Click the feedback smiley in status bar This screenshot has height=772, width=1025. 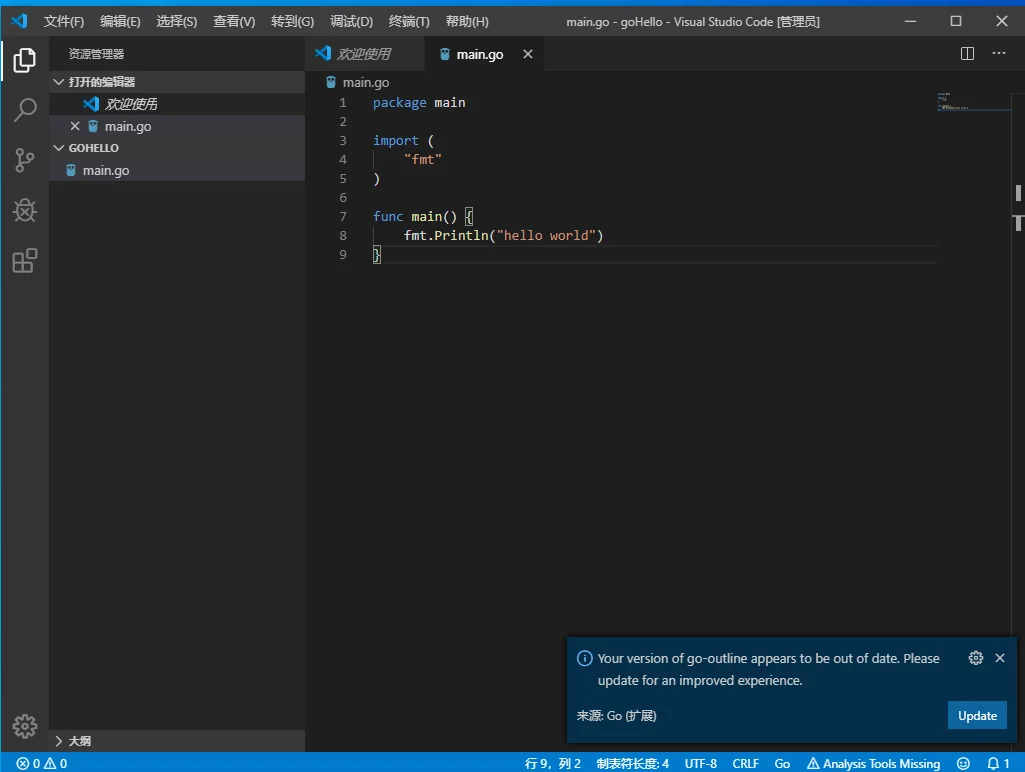tap(963, 764)
